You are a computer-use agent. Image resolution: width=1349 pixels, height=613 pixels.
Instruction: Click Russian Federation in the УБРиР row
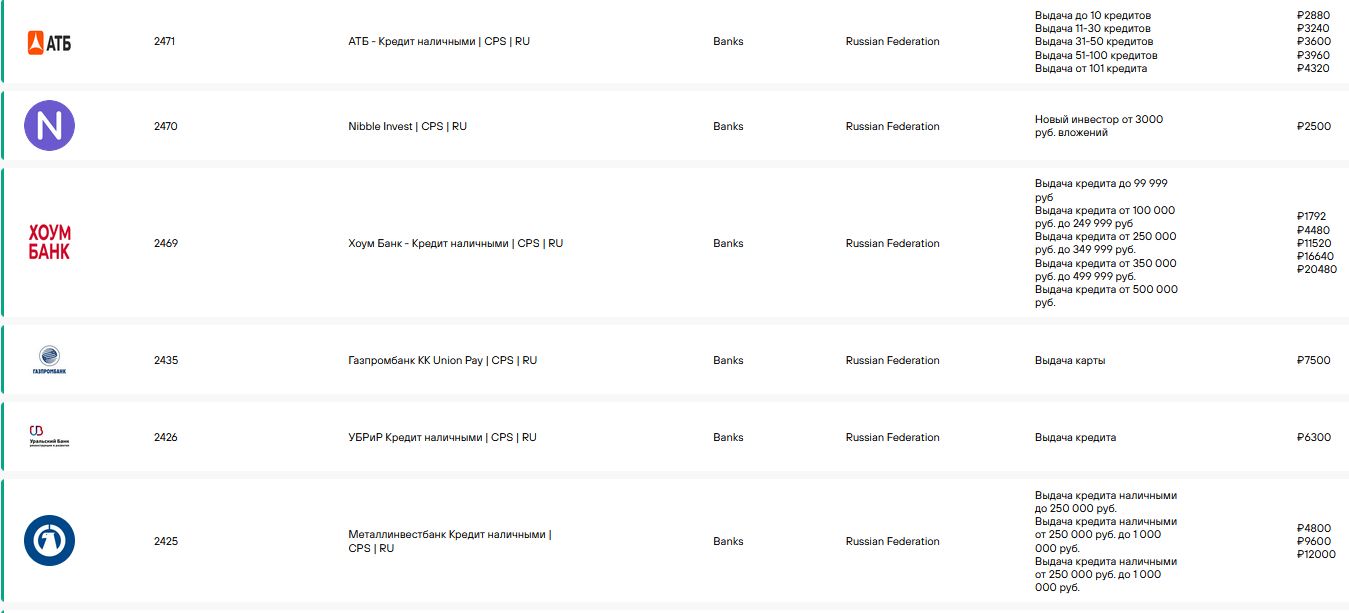tap(892, 438)
